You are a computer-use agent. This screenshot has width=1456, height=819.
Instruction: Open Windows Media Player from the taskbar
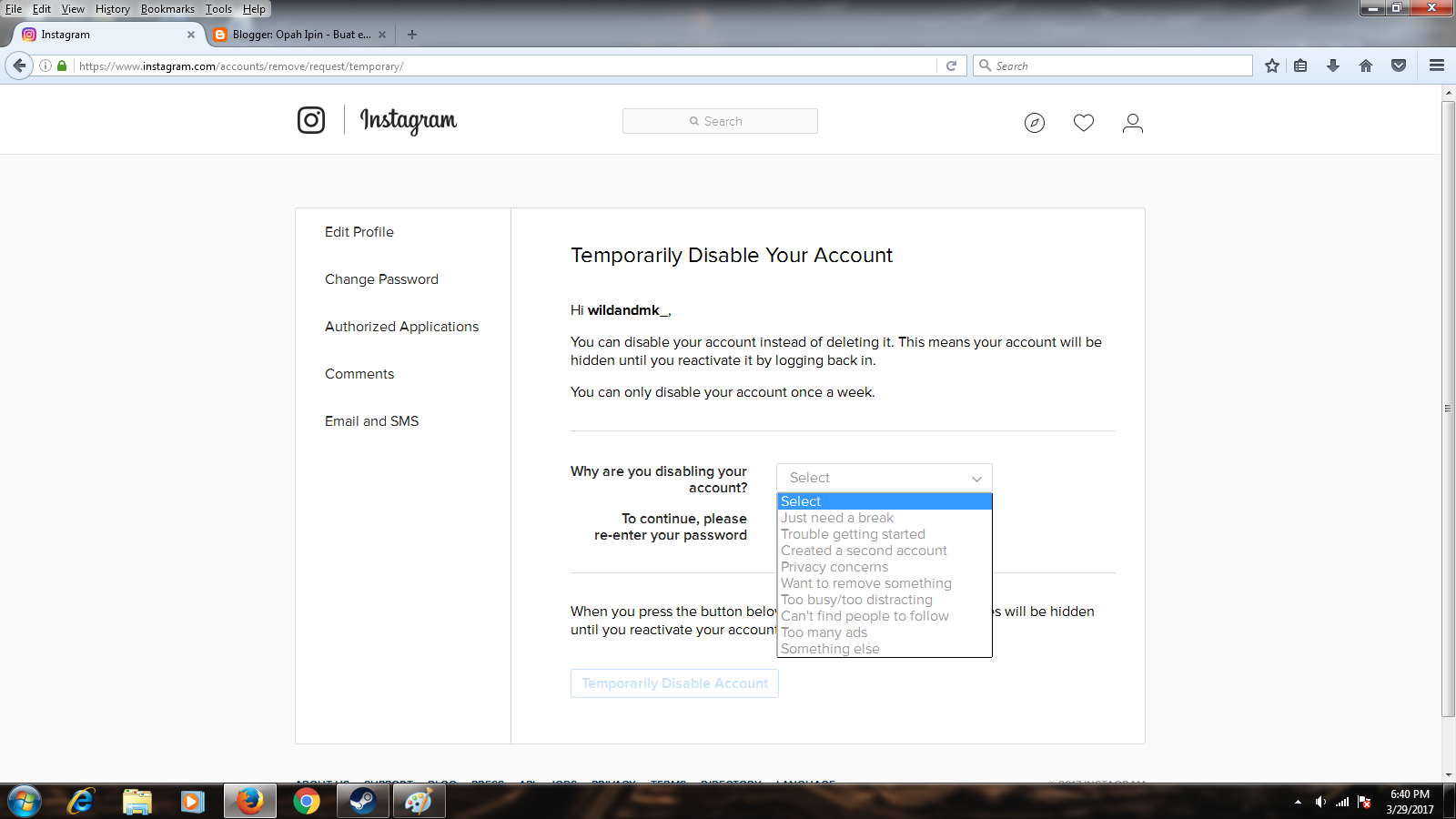click(193, 802)
